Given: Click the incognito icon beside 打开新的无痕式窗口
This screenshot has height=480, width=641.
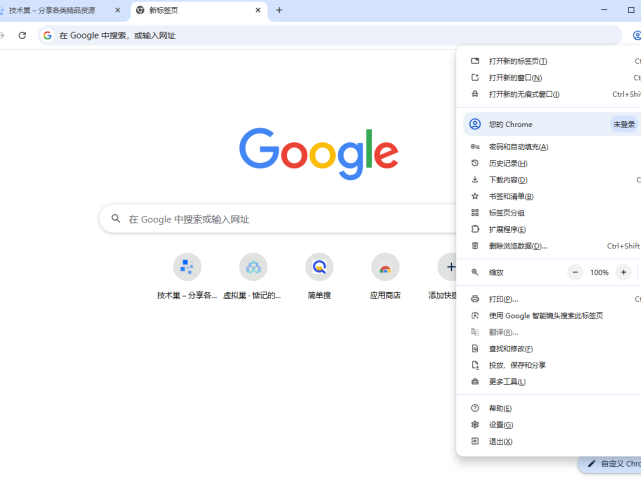Looking at the screenshot, I should coord(475,94).
